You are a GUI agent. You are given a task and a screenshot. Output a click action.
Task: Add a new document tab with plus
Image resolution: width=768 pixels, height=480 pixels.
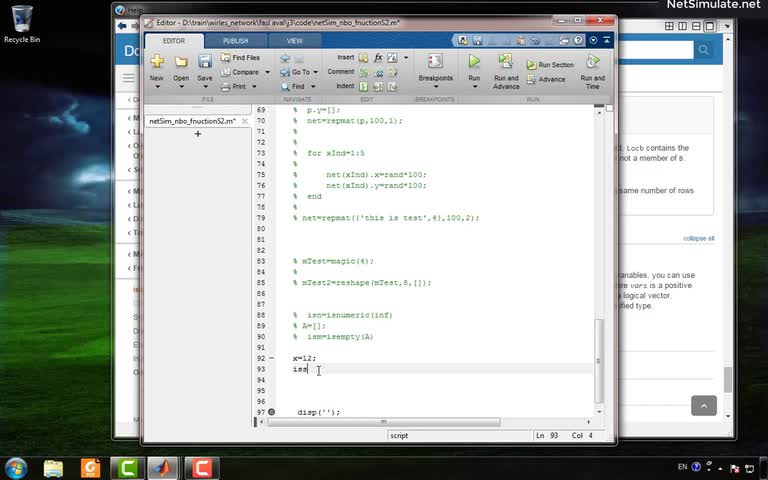coord(198,134)
